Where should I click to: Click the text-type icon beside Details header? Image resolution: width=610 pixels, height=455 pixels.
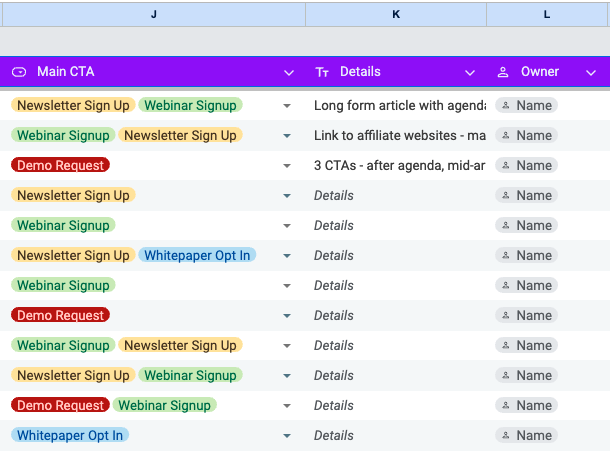tap(322, 72)
